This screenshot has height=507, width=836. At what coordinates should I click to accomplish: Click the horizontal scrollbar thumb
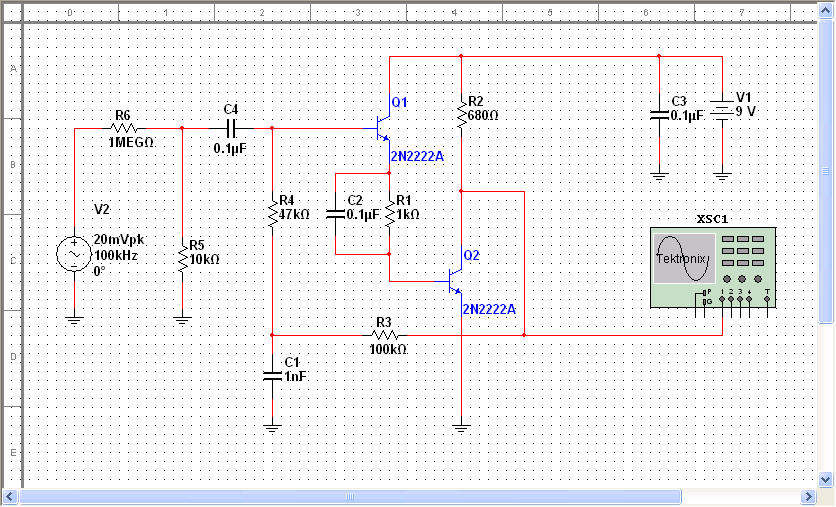[x=350, y=497]
